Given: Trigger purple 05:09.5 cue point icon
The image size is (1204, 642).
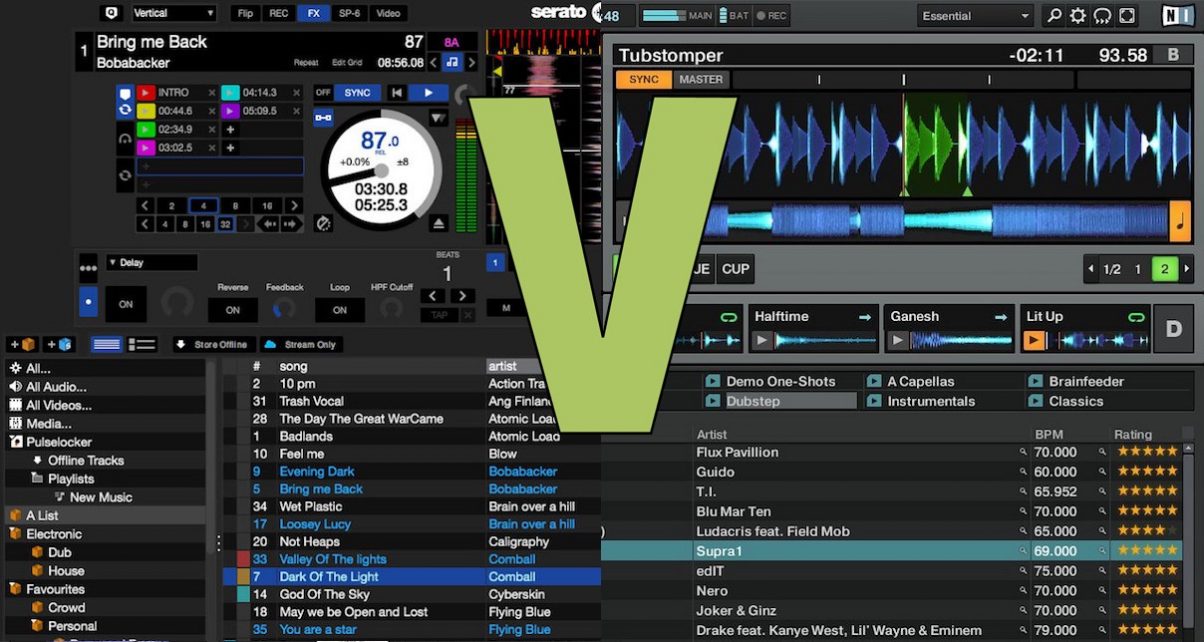Looking at the screenshot, I should pyautogui.click(x=230, y=111).
